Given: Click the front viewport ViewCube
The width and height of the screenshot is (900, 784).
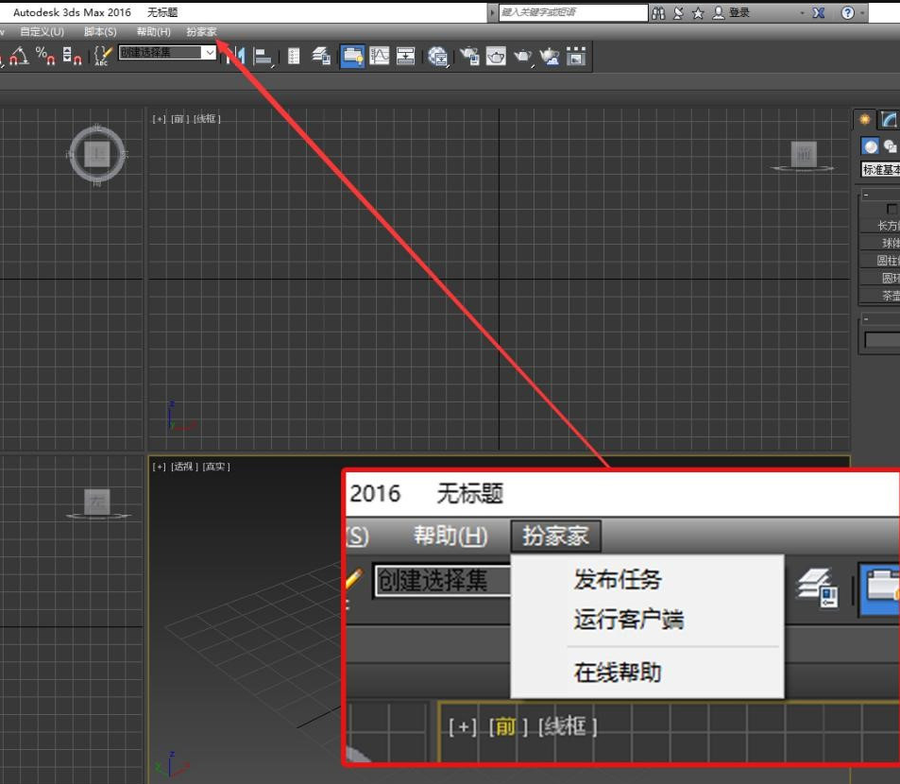Looking at the screenshot, I should click(804, 155).
